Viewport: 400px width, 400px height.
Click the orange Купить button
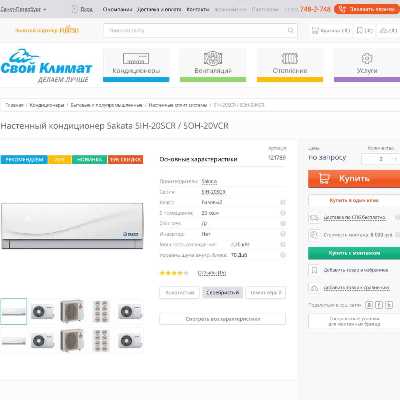click(x=354, y=179)
